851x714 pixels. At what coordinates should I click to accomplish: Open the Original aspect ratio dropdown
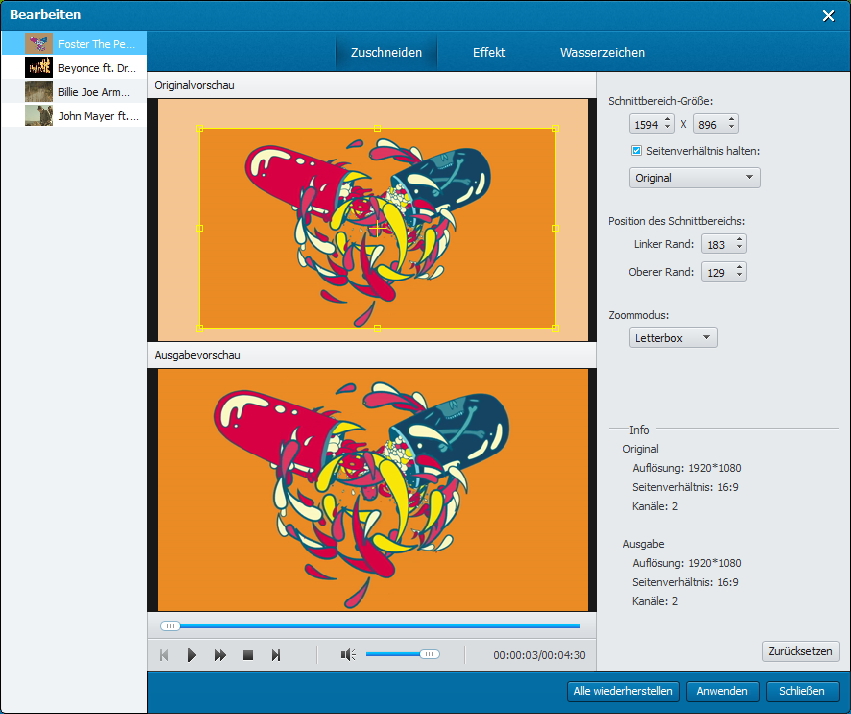[x=694, y=178]
